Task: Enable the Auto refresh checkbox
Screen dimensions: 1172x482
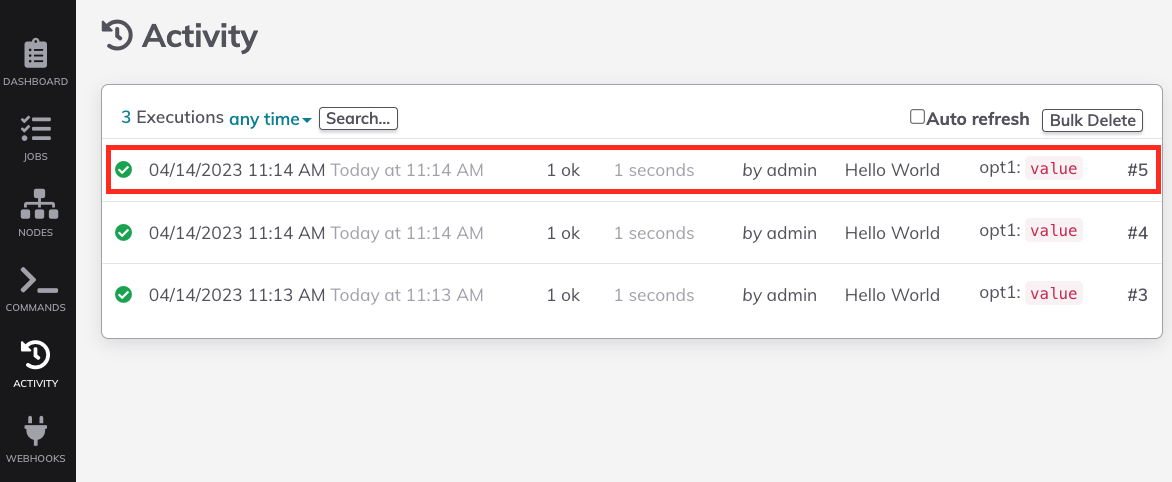Action: (x=917, y=117)
